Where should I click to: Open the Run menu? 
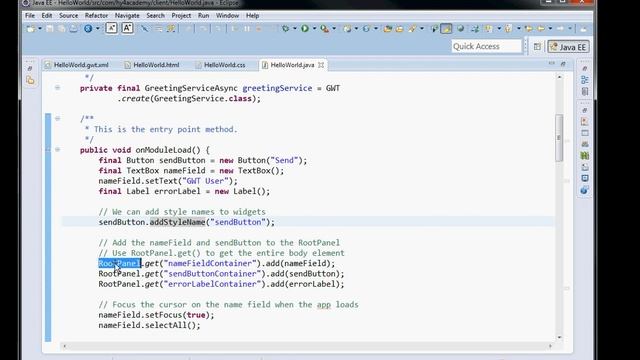(x=203, y=16)
